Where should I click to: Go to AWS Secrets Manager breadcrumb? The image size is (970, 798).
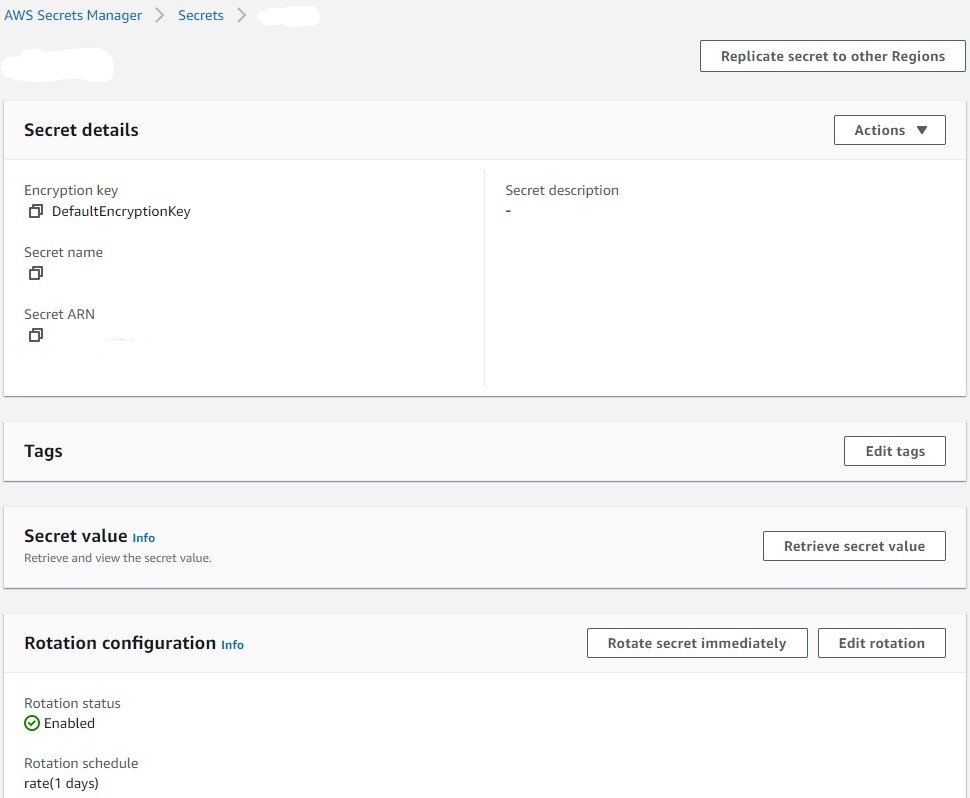(73, 15)
